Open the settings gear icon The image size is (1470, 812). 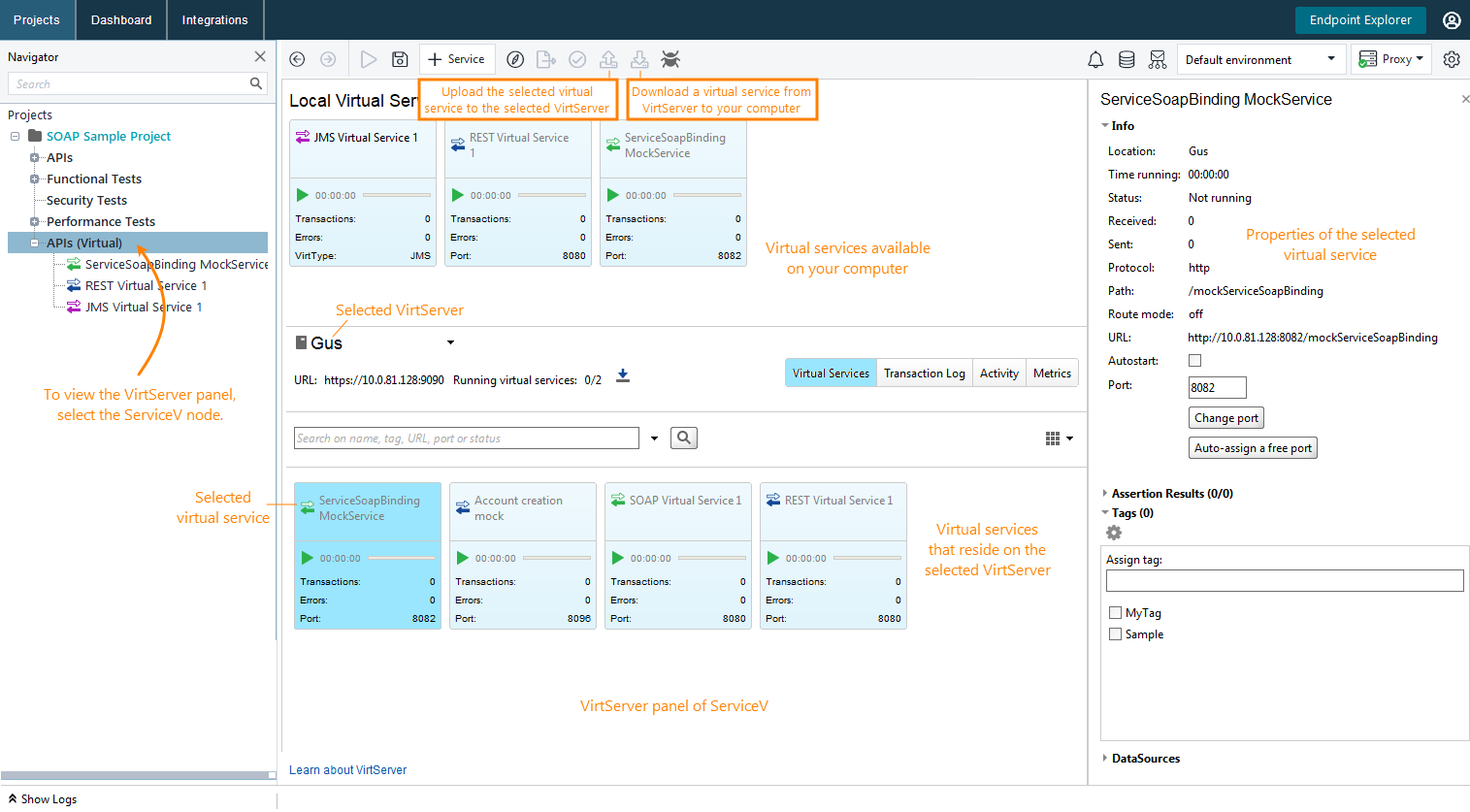[1452, 58]
